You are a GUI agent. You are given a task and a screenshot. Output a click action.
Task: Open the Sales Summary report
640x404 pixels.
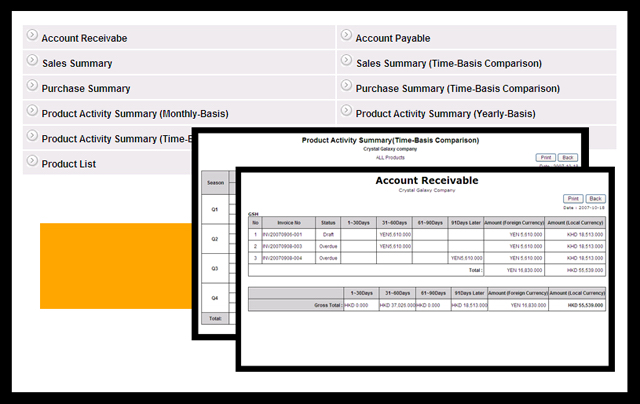[77, 64]
